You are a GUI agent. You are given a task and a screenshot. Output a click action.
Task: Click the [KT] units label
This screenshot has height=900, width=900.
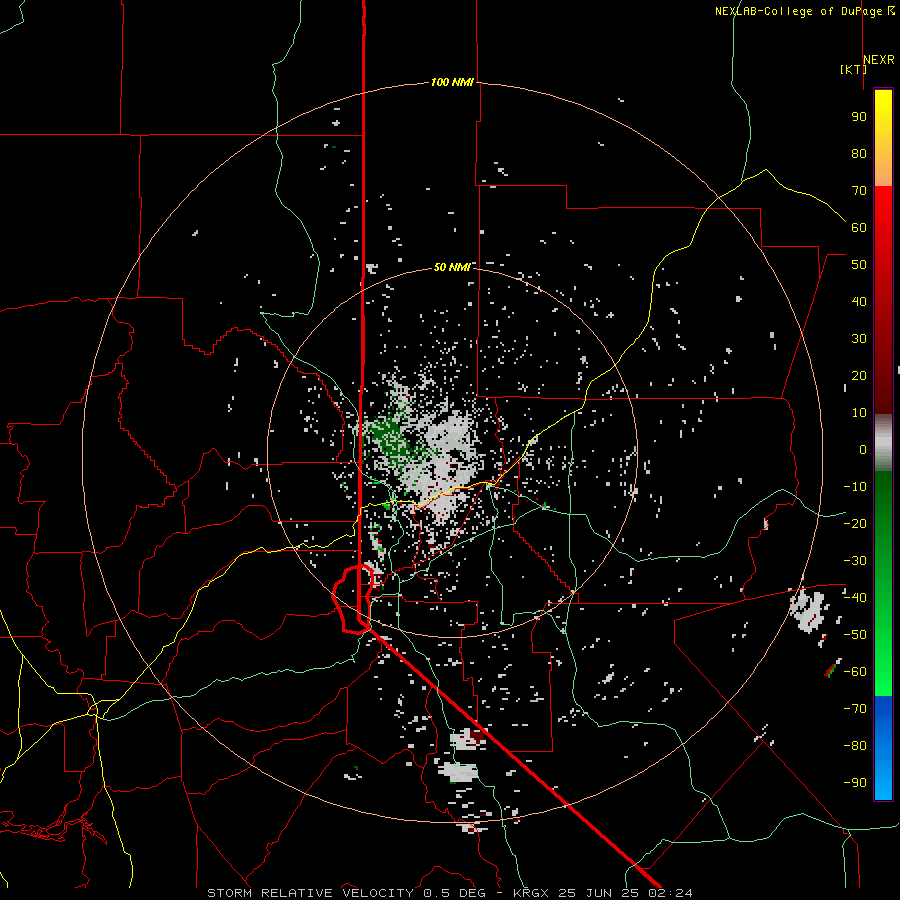tap(853, 69)
